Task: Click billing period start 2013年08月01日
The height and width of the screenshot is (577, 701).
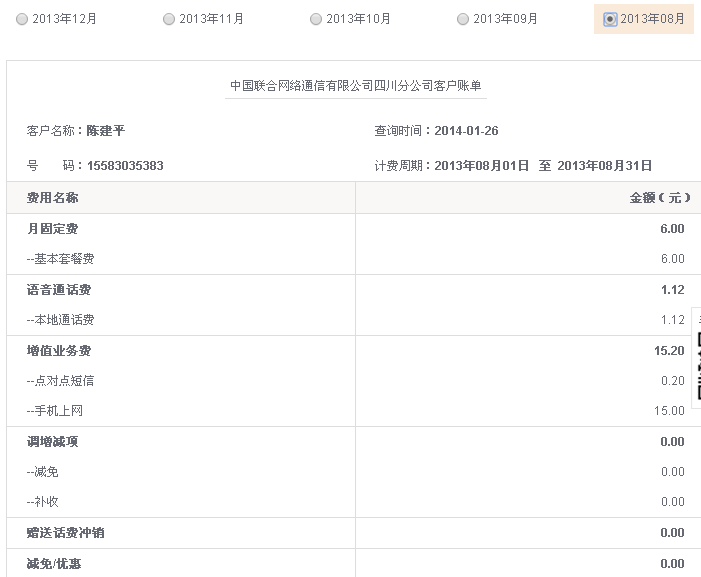Action: pyautogui.click(x=481, y=165)
